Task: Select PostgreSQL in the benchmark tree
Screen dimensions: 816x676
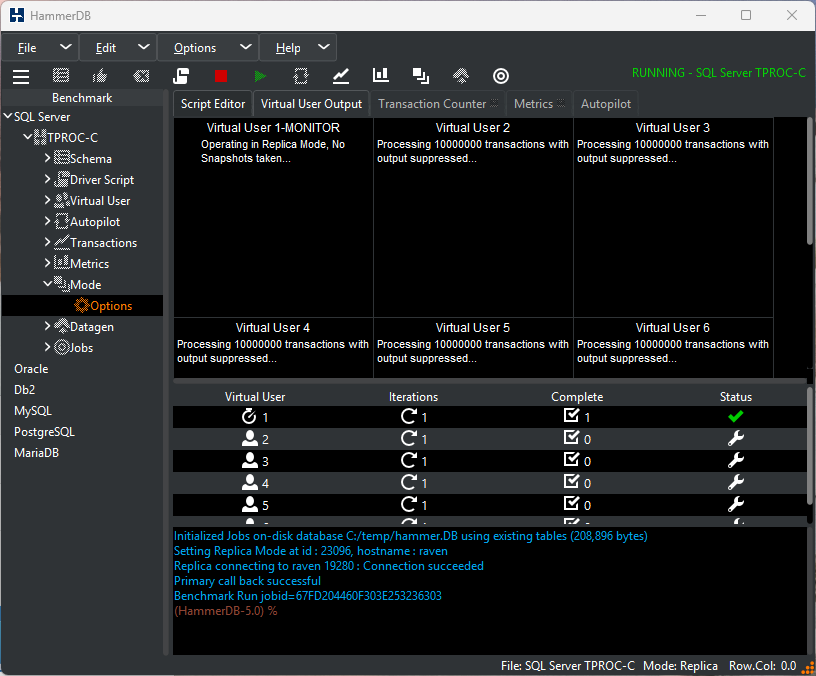Action: 44,432
